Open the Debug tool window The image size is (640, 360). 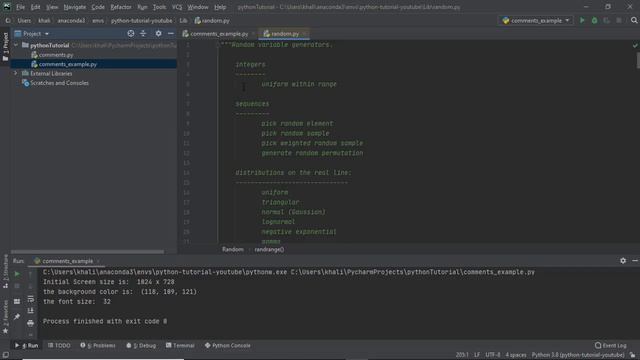click(141, 345)
